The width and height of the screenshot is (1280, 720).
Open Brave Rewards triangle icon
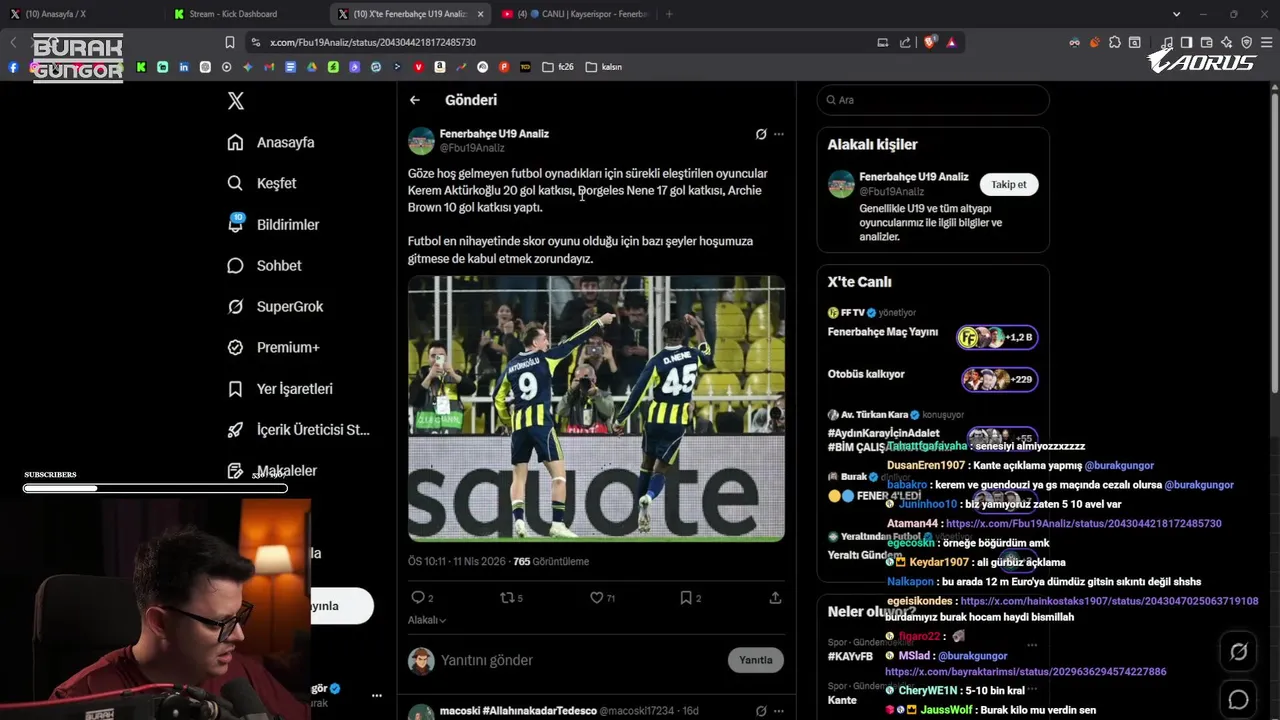[x=951, y=42]
